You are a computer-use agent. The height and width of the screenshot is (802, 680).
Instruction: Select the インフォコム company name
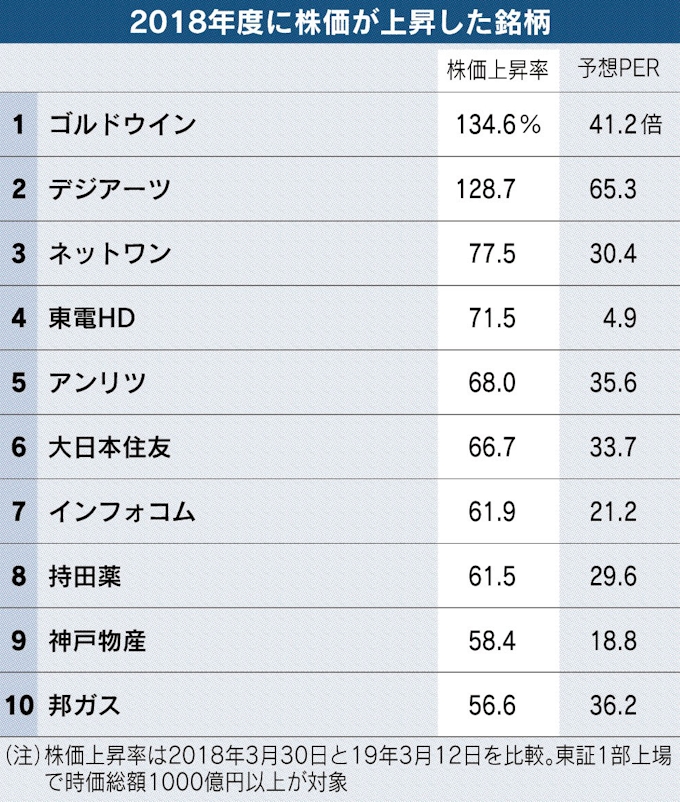click(121, 512)
